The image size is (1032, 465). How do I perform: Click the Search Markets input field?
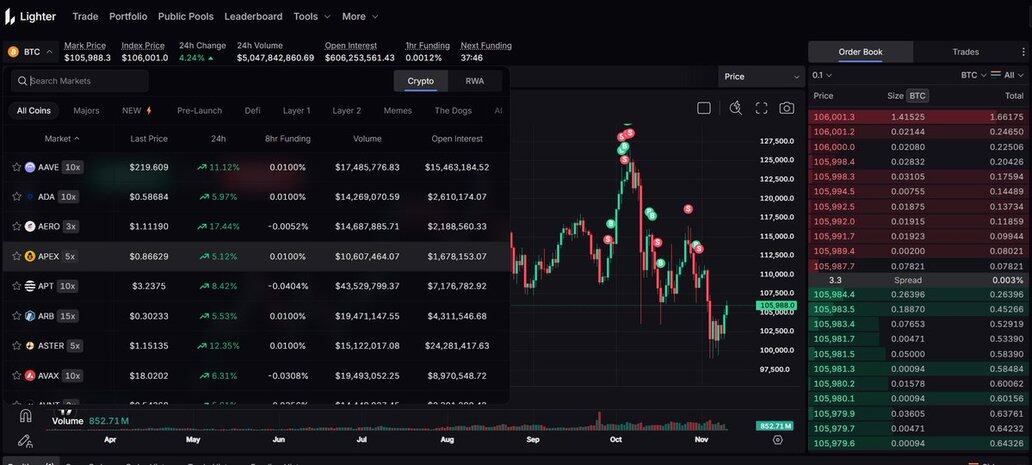[85, 81]
